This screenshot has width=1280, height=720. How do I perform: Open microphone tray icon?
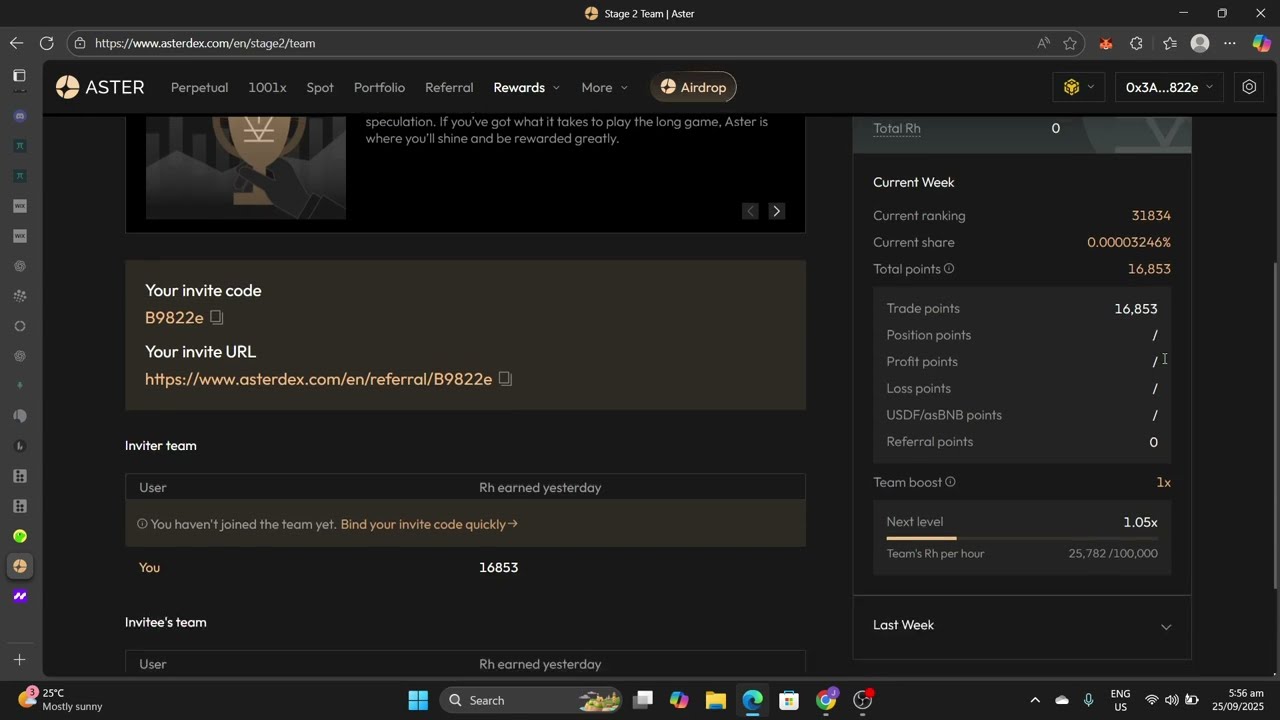tap(1089, 700)
